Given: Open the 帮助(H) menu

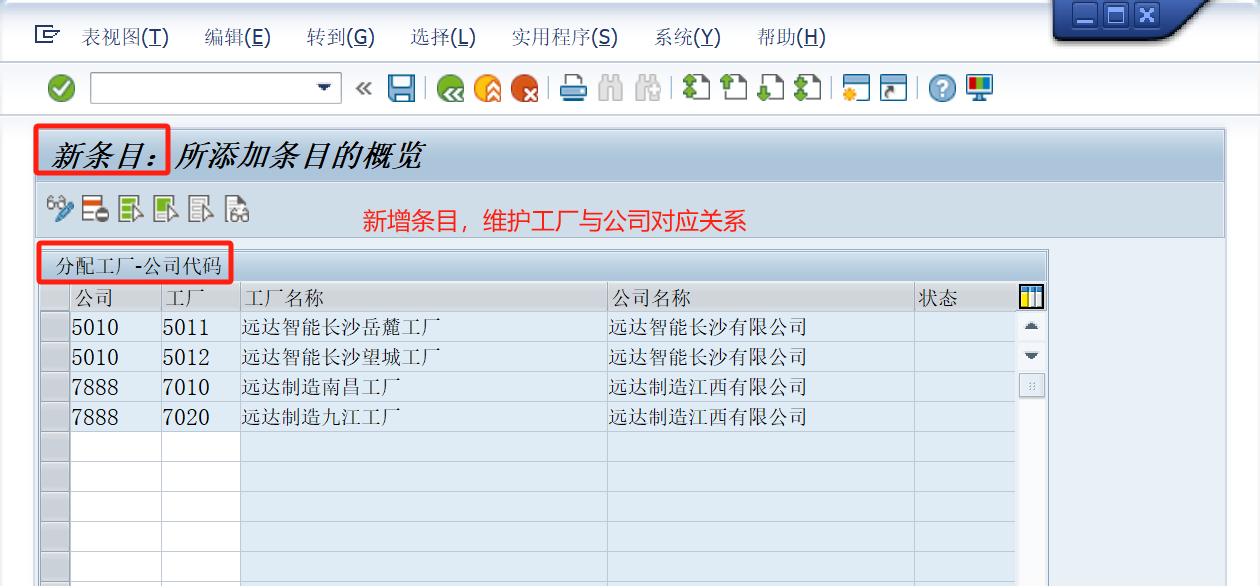Looking at the screenshot, I should tap(792, 38).
